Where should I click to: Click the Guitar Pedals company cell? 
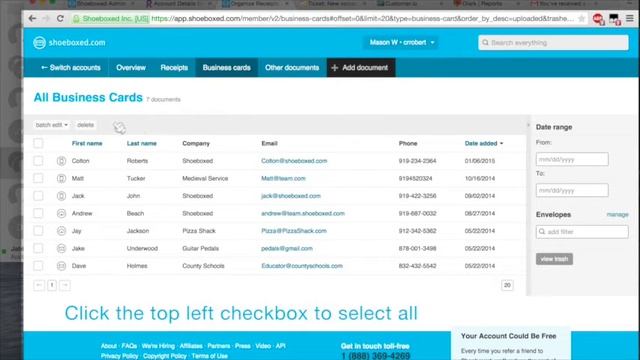point(200,248)
